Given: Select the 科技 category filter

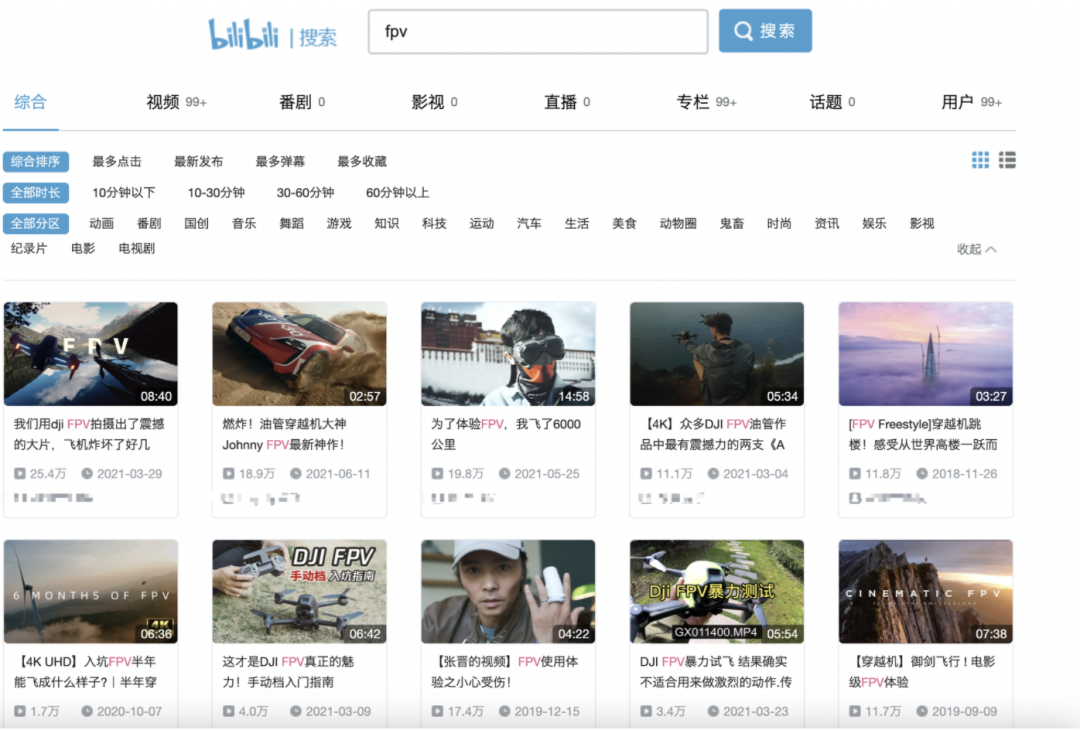Looking at the screenshot, I should [x=434, y=223].
